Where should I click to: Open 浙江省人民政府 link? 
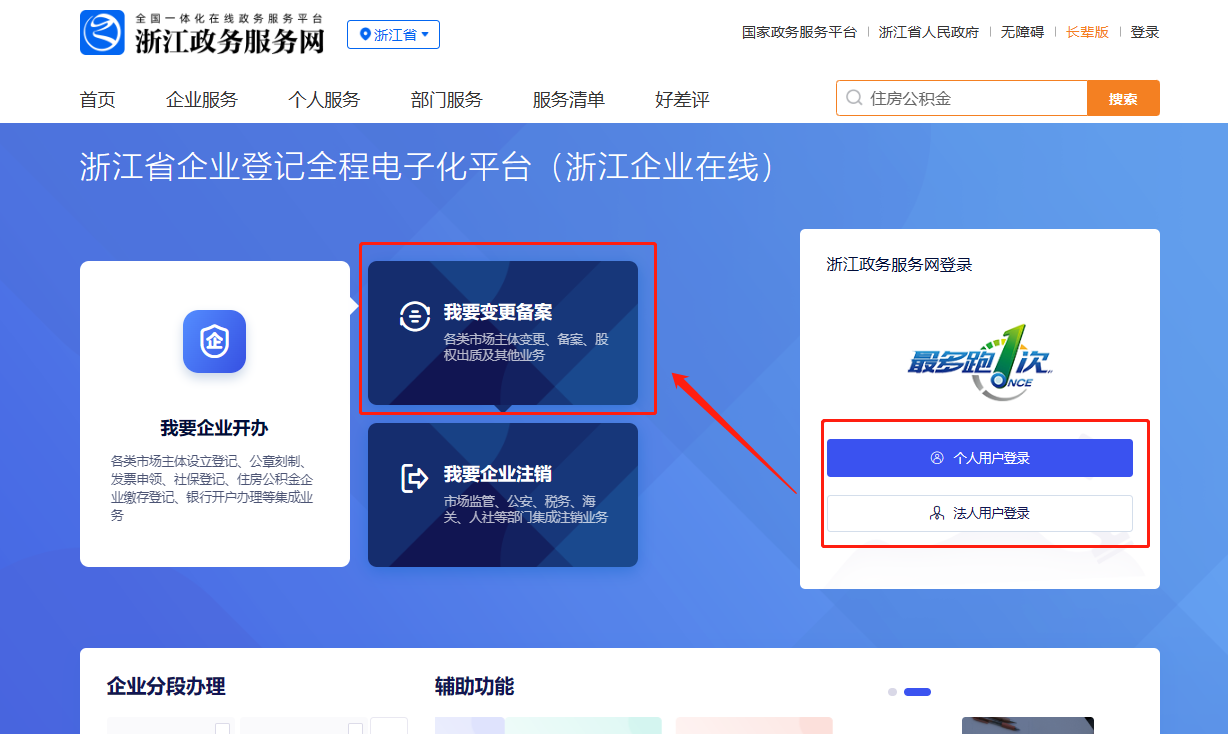click(929, 32)
